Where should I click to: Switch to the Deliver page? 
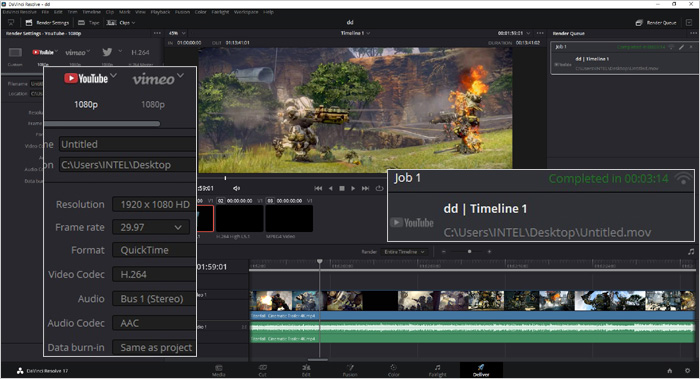pyautogui.click(x=481, y=371)
